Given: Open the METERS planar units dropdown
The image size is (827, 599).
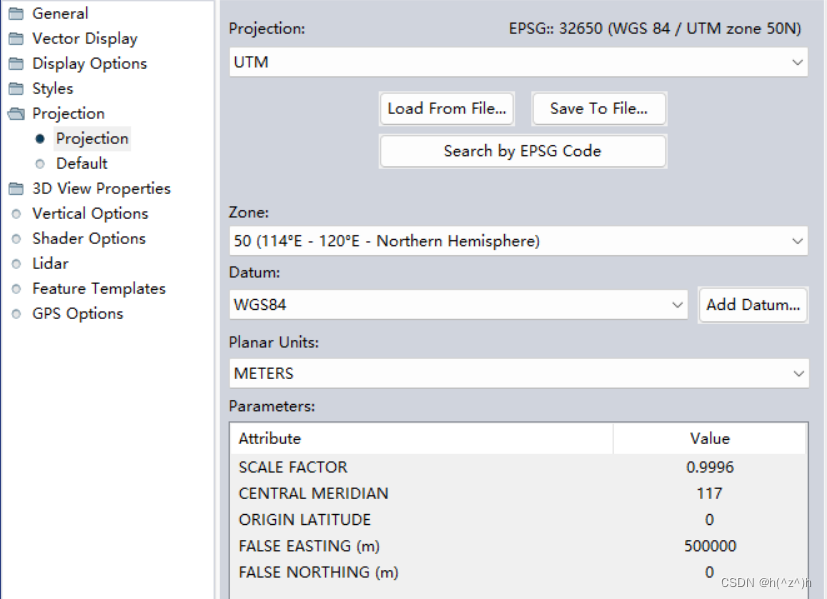Looking at the screenshot, I should (x=519, y=373).
